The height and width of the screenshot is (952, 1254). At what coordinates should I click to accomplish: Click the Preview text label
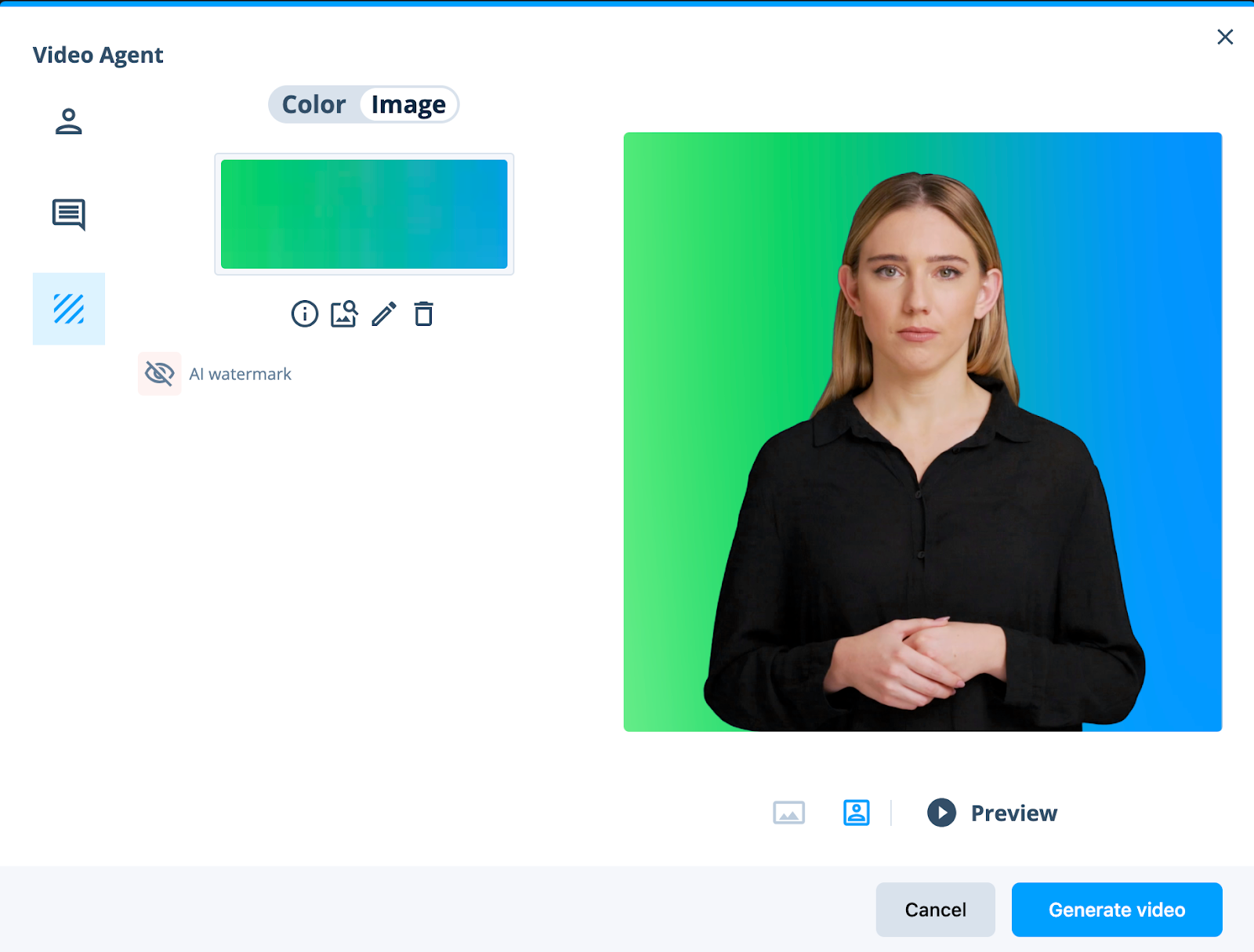[x=1013, y=813]
